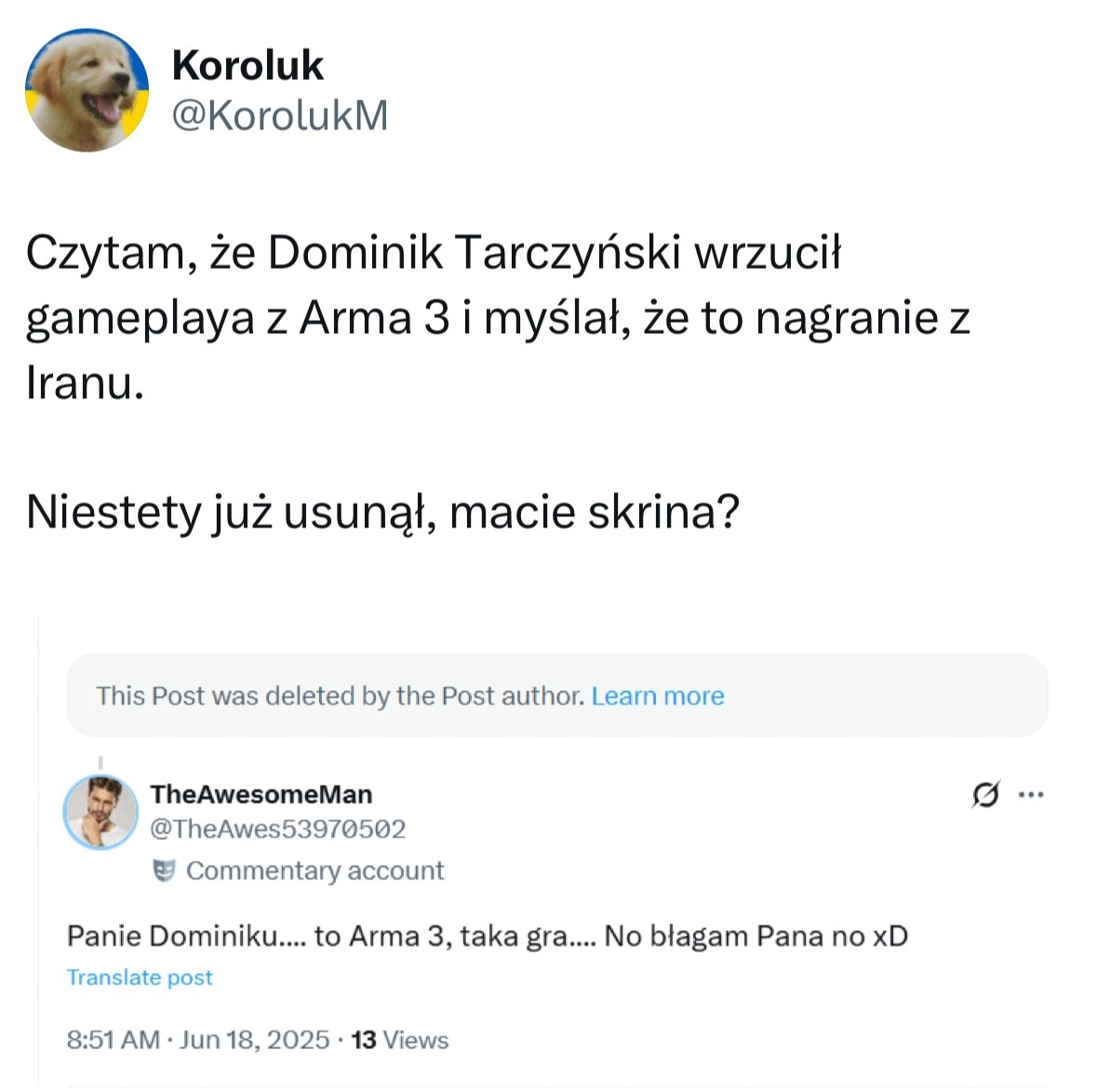Click the Koroluk display name
Viewport: 1097px width, 1092px height.
click(x=247, y=65)
